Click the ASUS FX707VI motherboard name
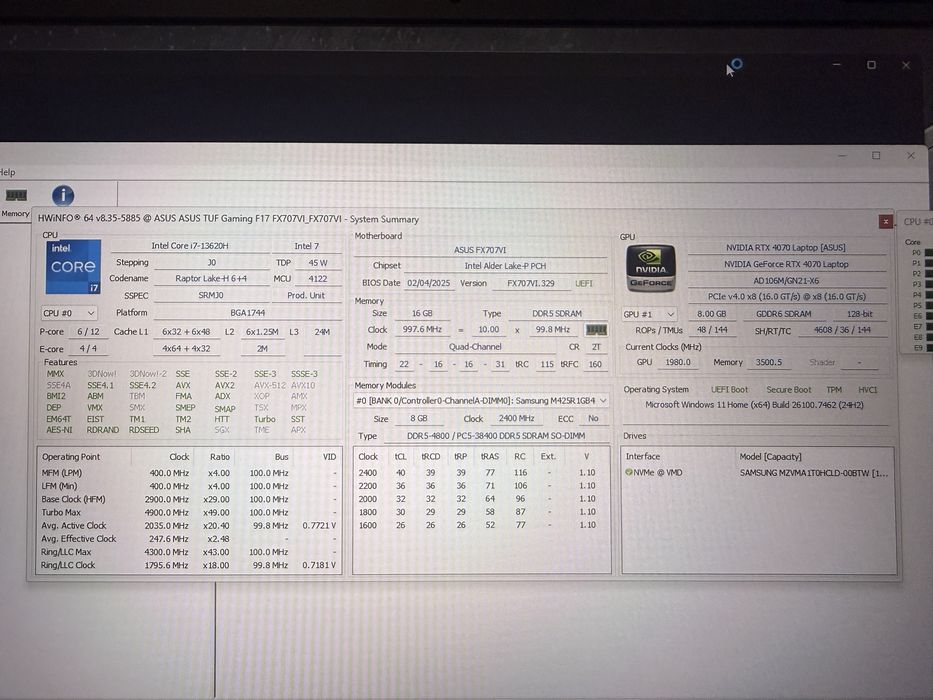The image size is (933, 700). (x=480, y=250)
